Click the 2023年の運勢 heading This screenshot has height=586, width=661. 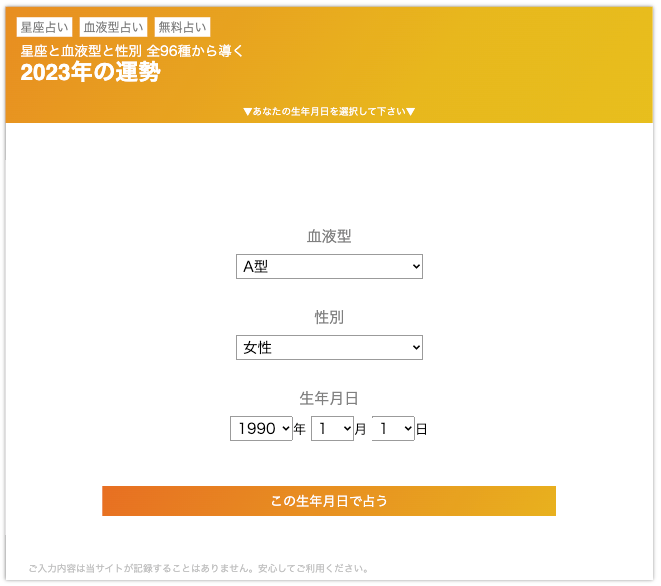[x=90, y=73]
